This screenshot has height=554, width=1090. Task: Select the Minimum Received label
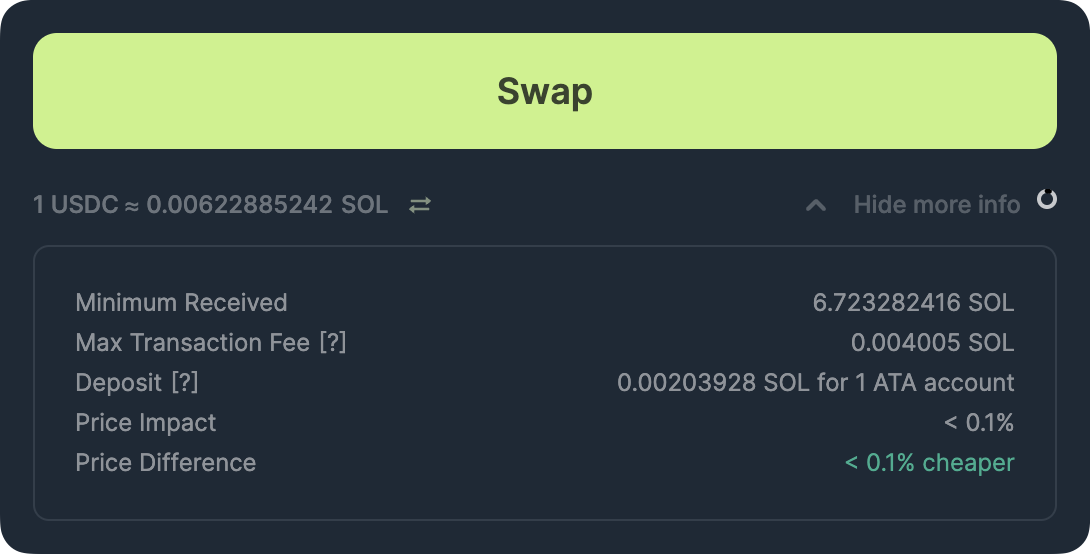click(181, 303)
